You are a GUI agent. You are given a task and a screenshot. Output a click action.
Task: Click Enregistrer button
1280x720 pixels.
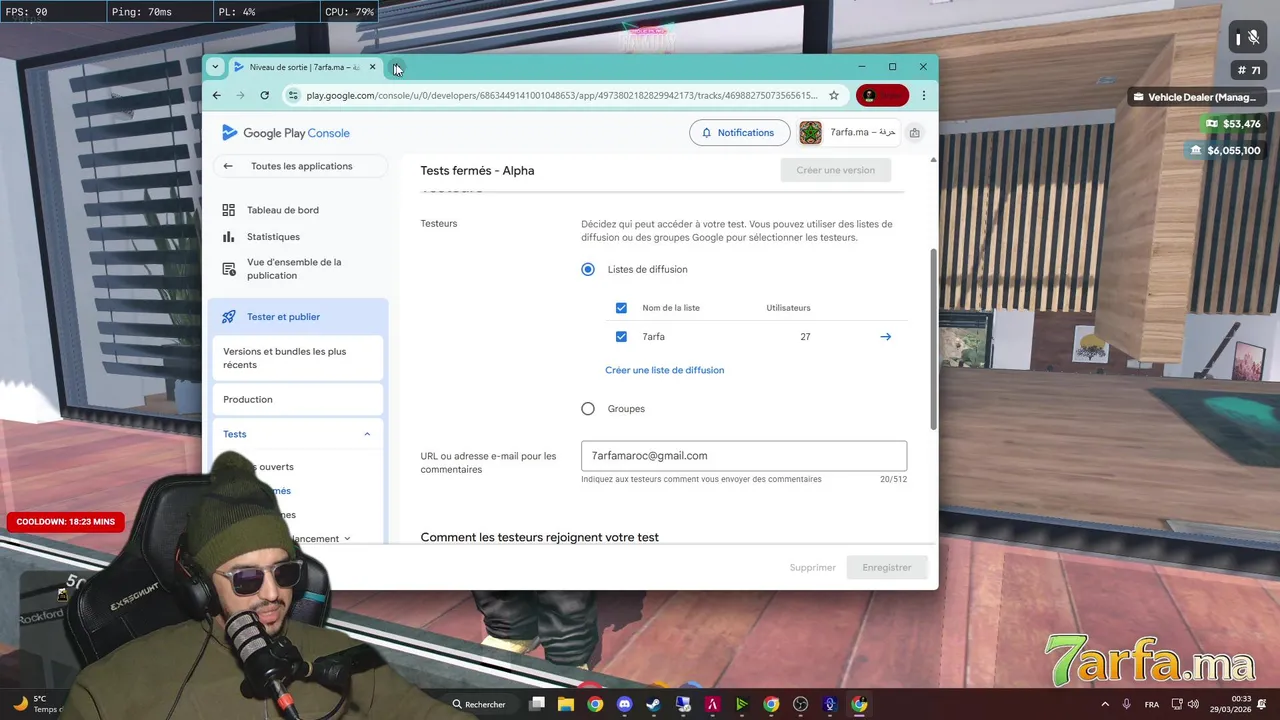(887, 568)
